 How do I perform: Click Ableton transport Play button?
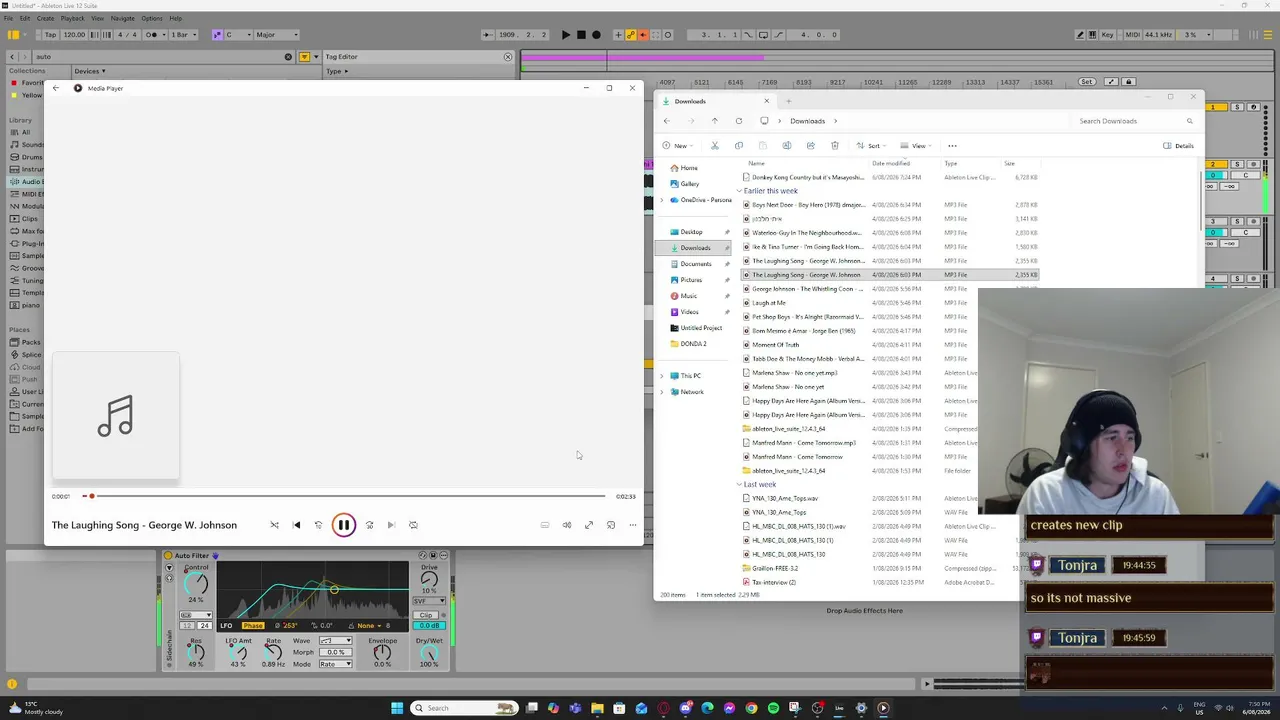point(565,35)
